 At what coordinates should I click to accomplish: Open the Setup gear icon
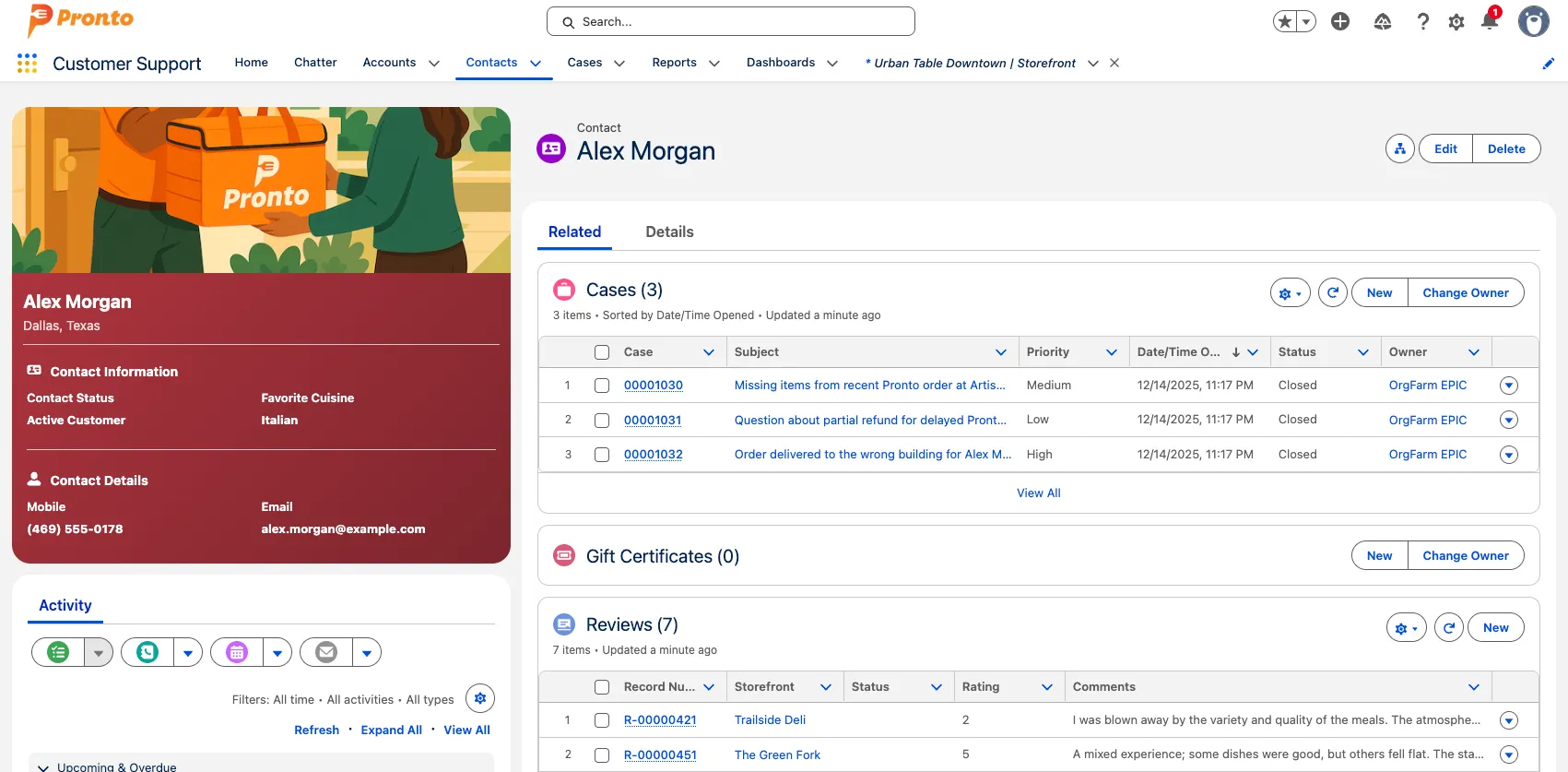click(x=1456, y=22)
